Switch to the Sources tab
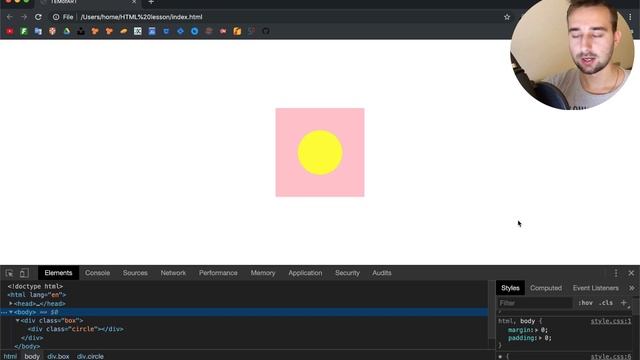This screenshot has width=640, height=360. [x=135, y=273]
